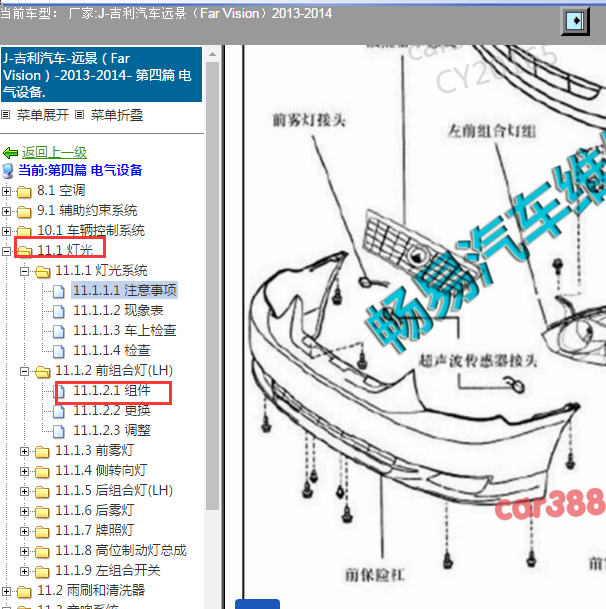Click the icon beside 菜单展开
Image resolution: width=606 pixels, height=609 pixels.
coord(5,115)
